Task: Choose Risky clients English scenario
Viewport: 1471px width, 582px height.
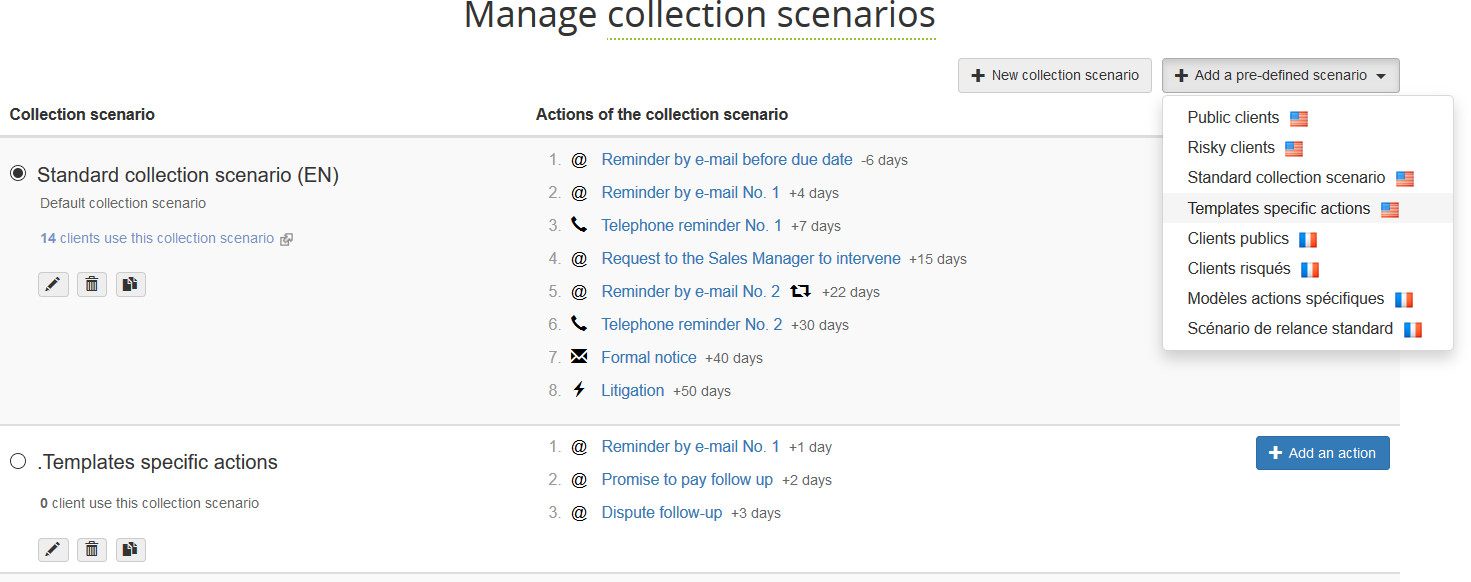Action: 1231,148
